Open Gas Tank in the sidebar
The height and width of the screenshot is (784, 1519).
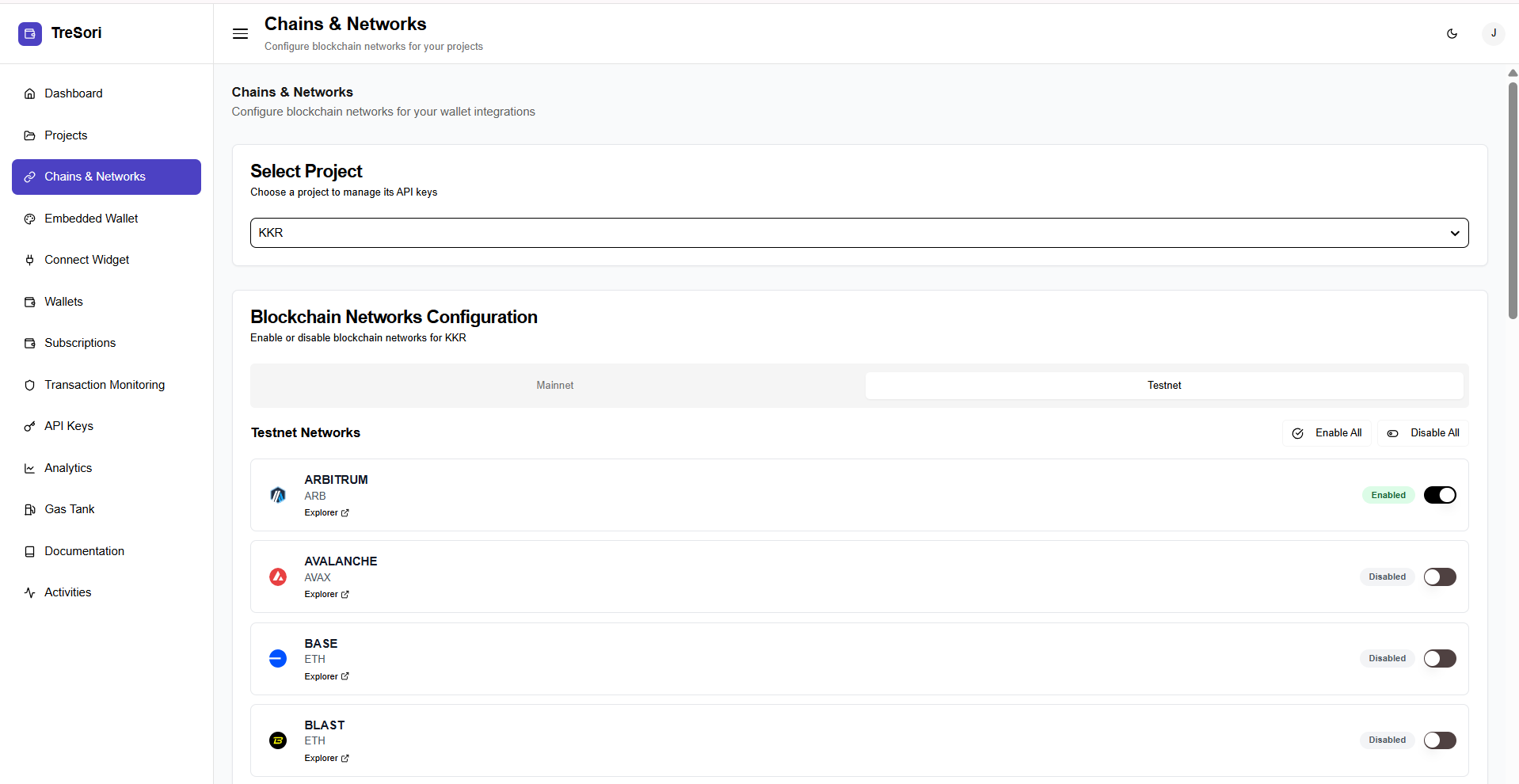pos(70,509)
